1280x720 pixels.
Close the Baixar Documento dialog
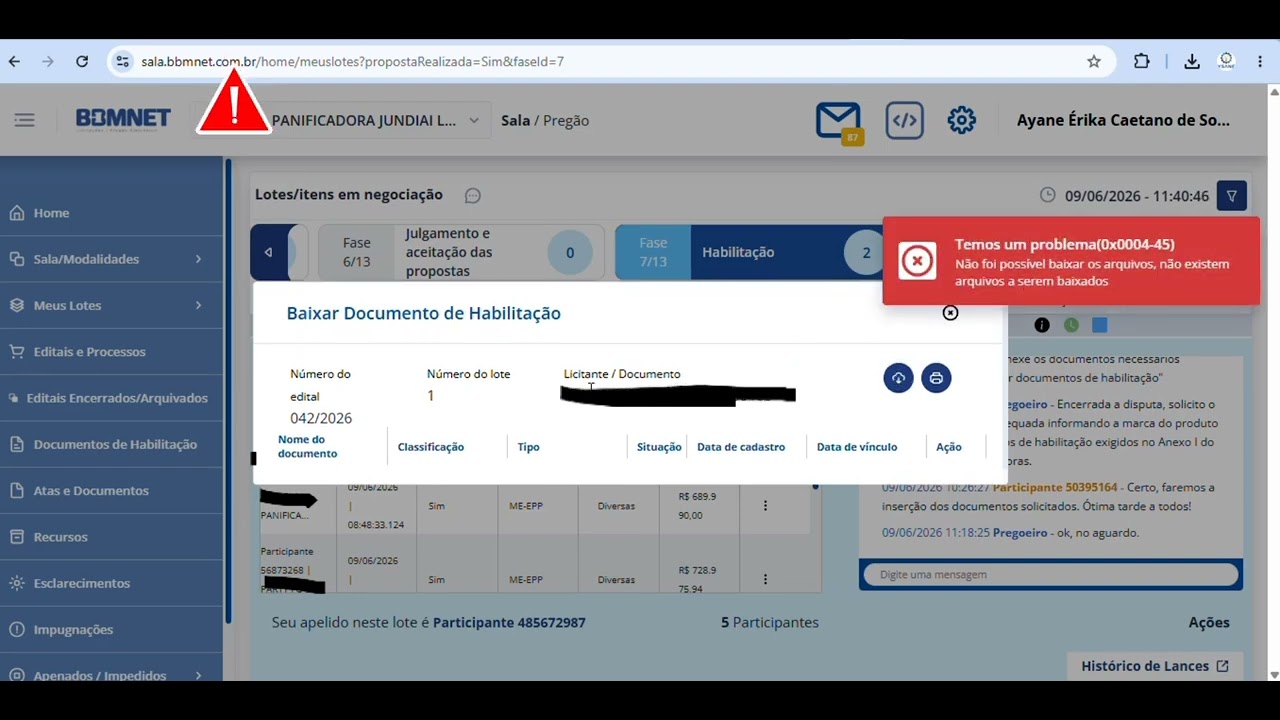pyautogui.click(x=950, y=313)
